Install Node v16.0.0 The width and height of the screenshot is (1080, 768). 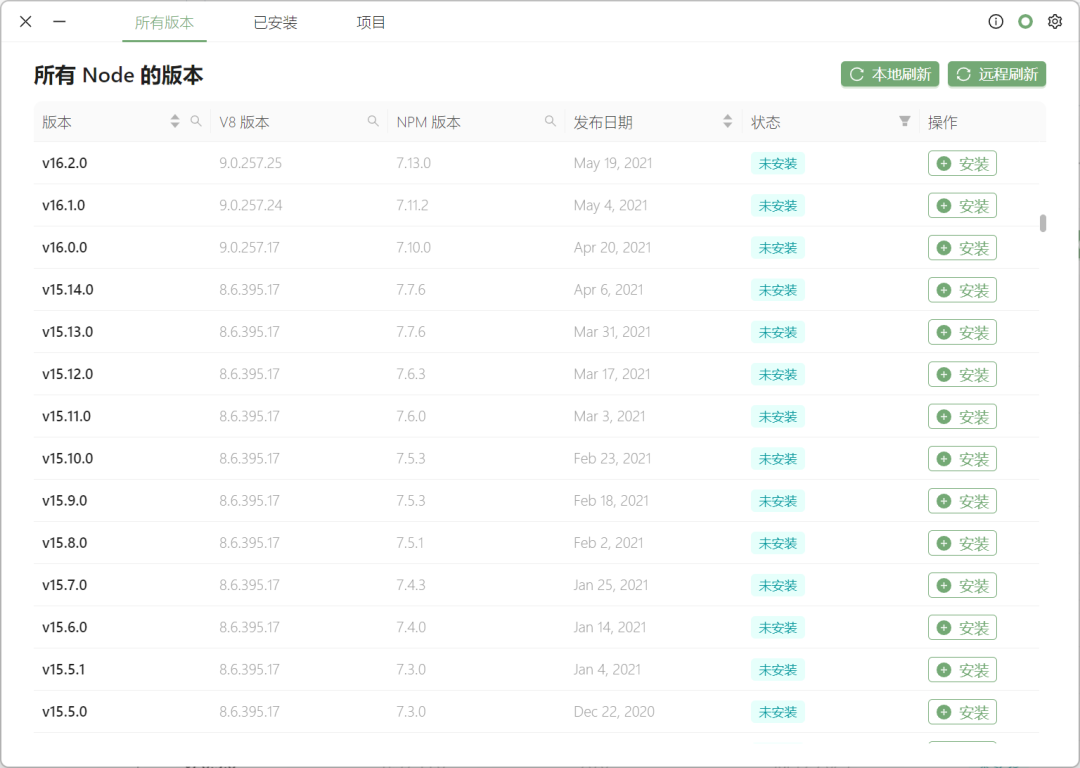click(962, 248)
